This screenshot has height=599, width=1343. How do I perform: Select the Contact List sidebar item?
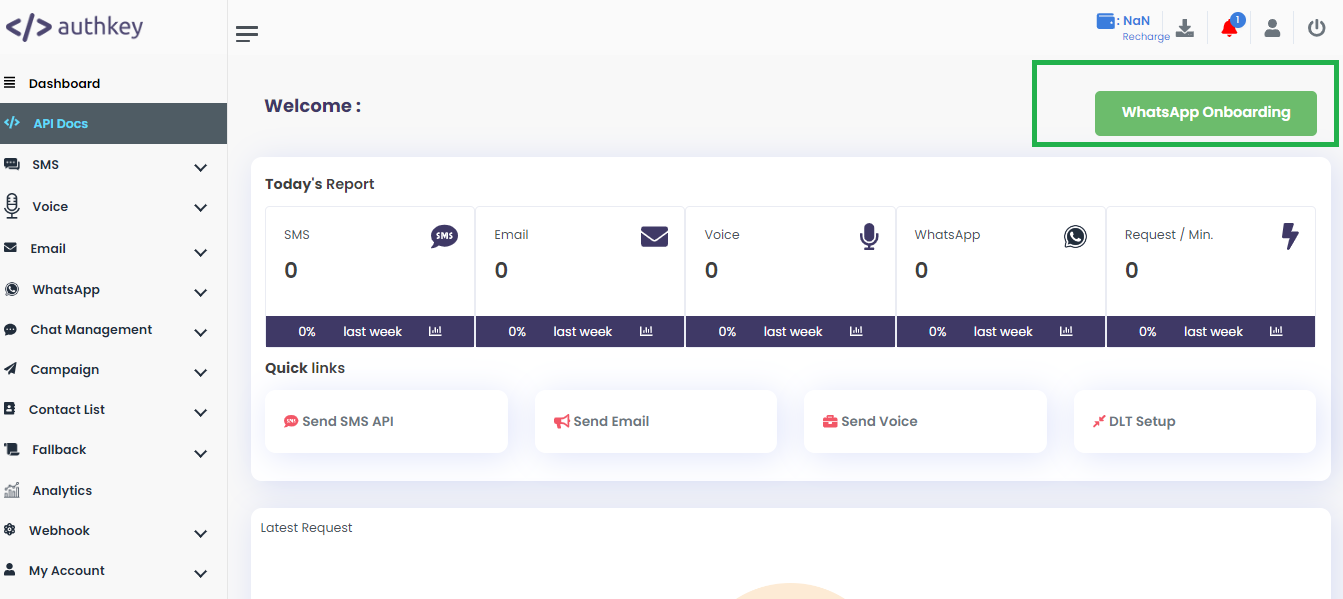coord(113,409)
